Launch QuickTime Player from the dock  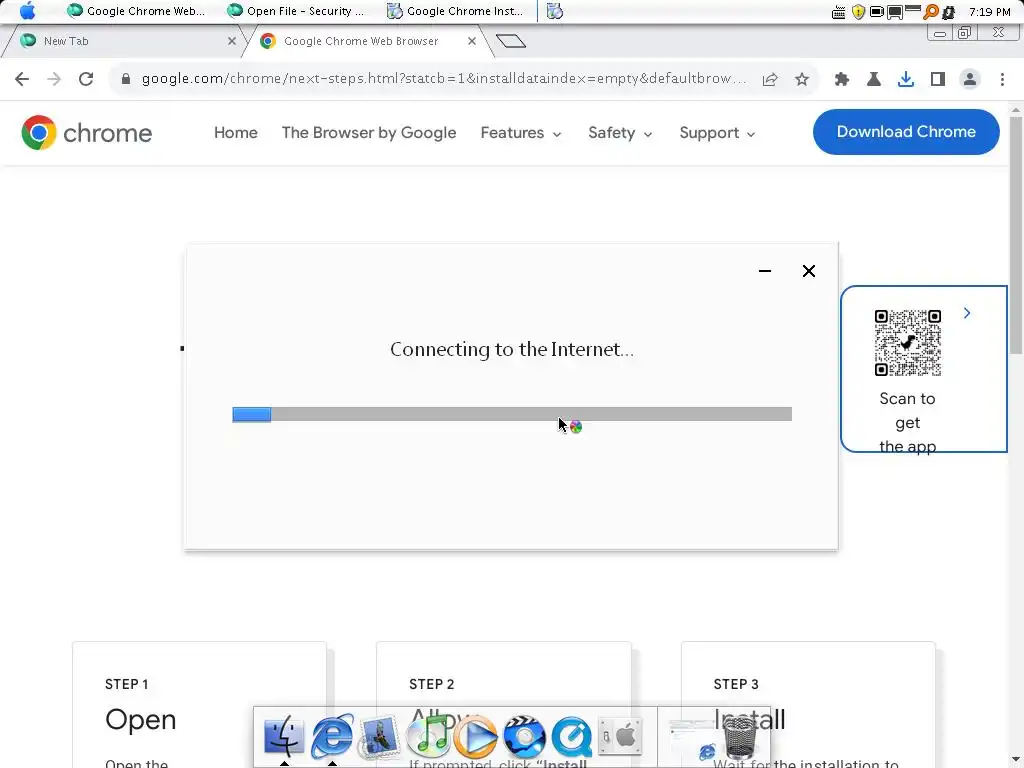click(x=571, y=737)
